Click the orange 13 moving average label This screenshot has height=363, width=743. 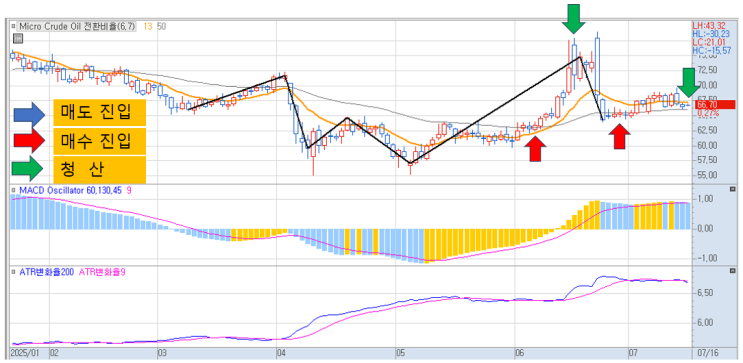point(148,27)
